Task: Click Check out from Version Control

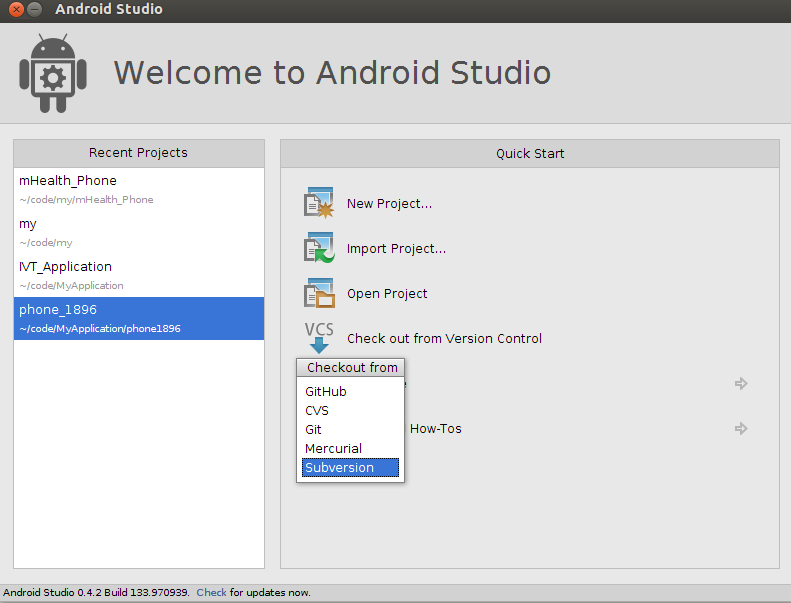Action: pyautogui.click(x=444, y=339)
